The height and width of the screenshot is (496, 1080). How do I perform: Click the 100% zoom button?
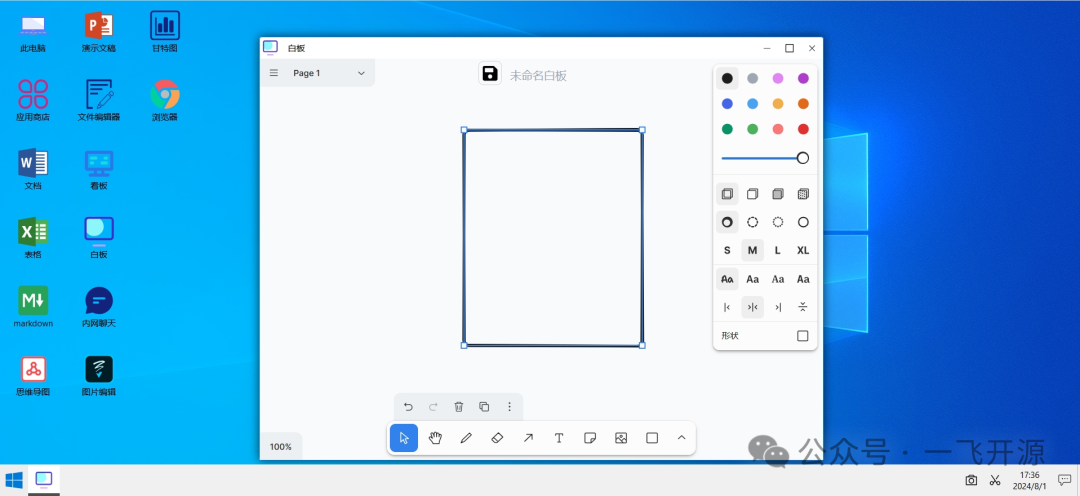click(280, 447)
